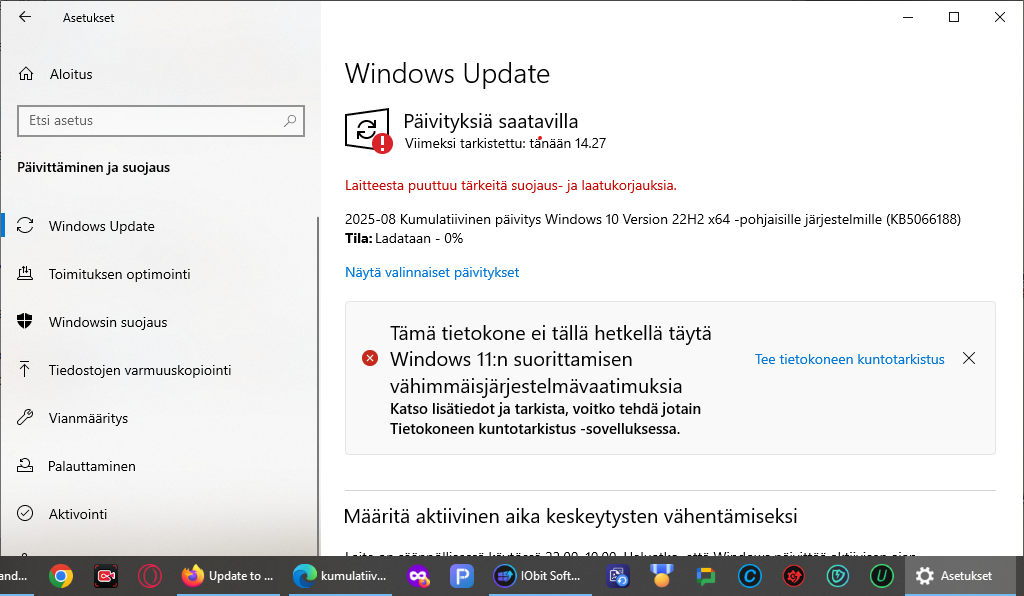The height and width of the screenshot is (596, 1024).
Task: Dismiss the Windows 11 requirements notice
Action: coord(969,358)
